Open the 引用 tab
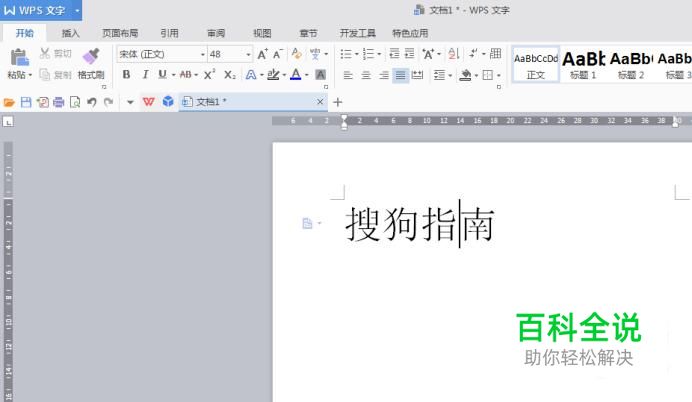The image size is (692, 402). [169, 33]
